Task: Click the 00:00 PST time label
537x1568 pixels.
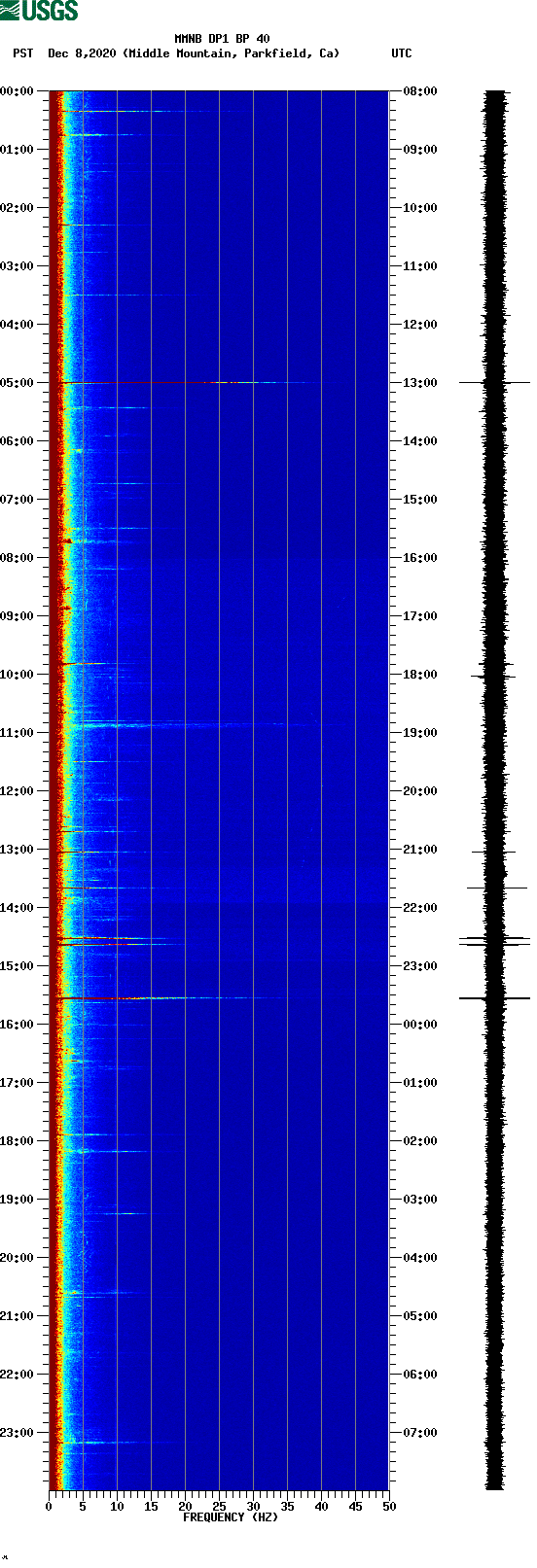Action: [x=17, y=91]
